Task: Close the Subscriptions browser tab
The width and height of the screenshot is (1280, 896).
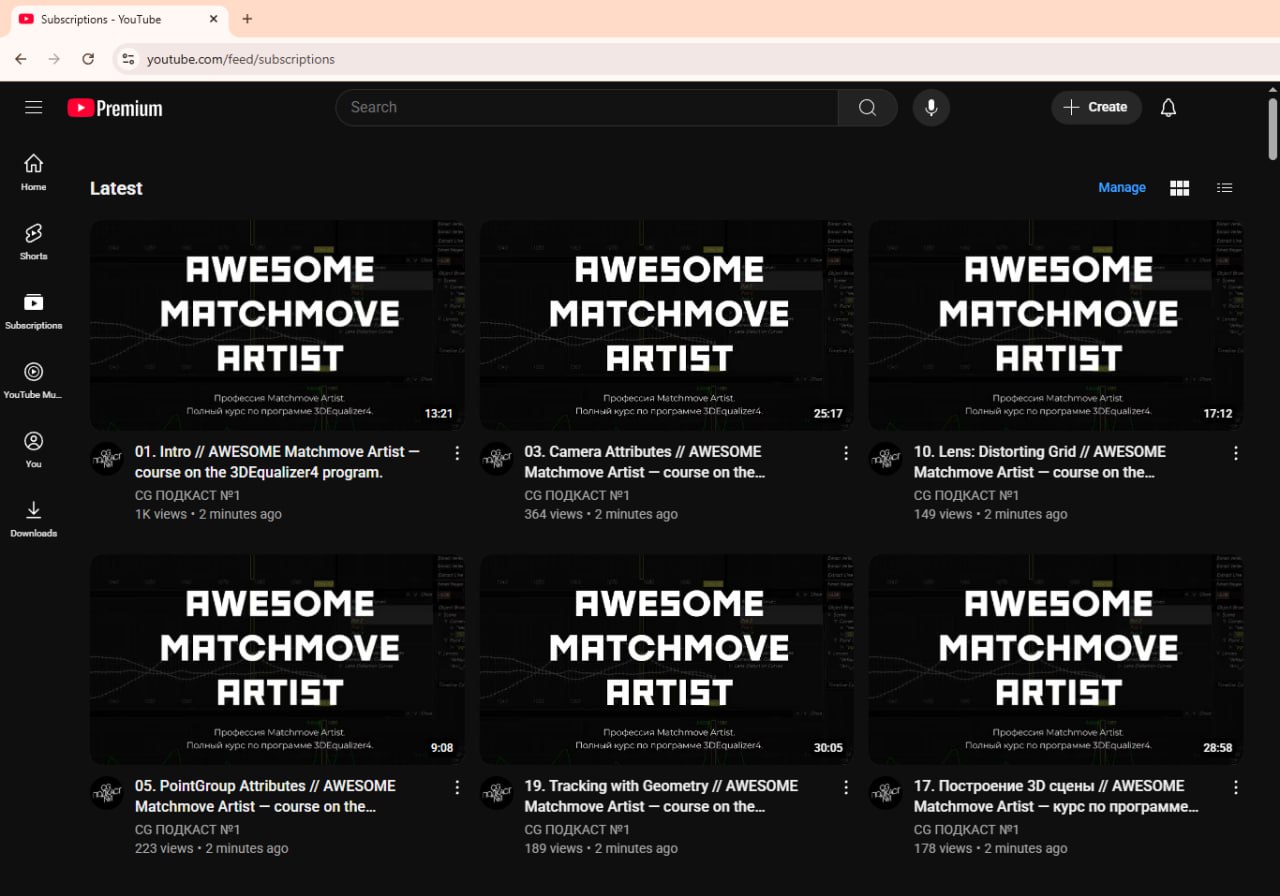Action: pos(213,19)
